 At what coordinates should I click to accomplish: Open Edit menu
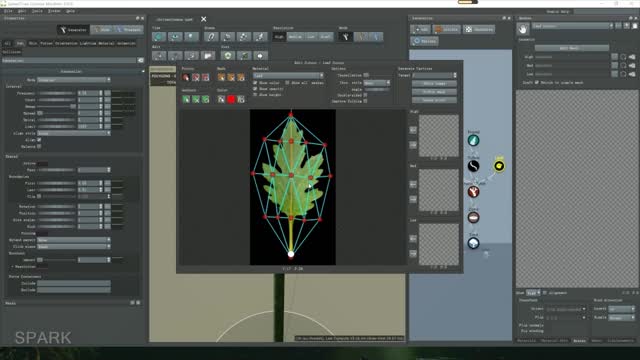pyautogui.click(x=22, y=11)
